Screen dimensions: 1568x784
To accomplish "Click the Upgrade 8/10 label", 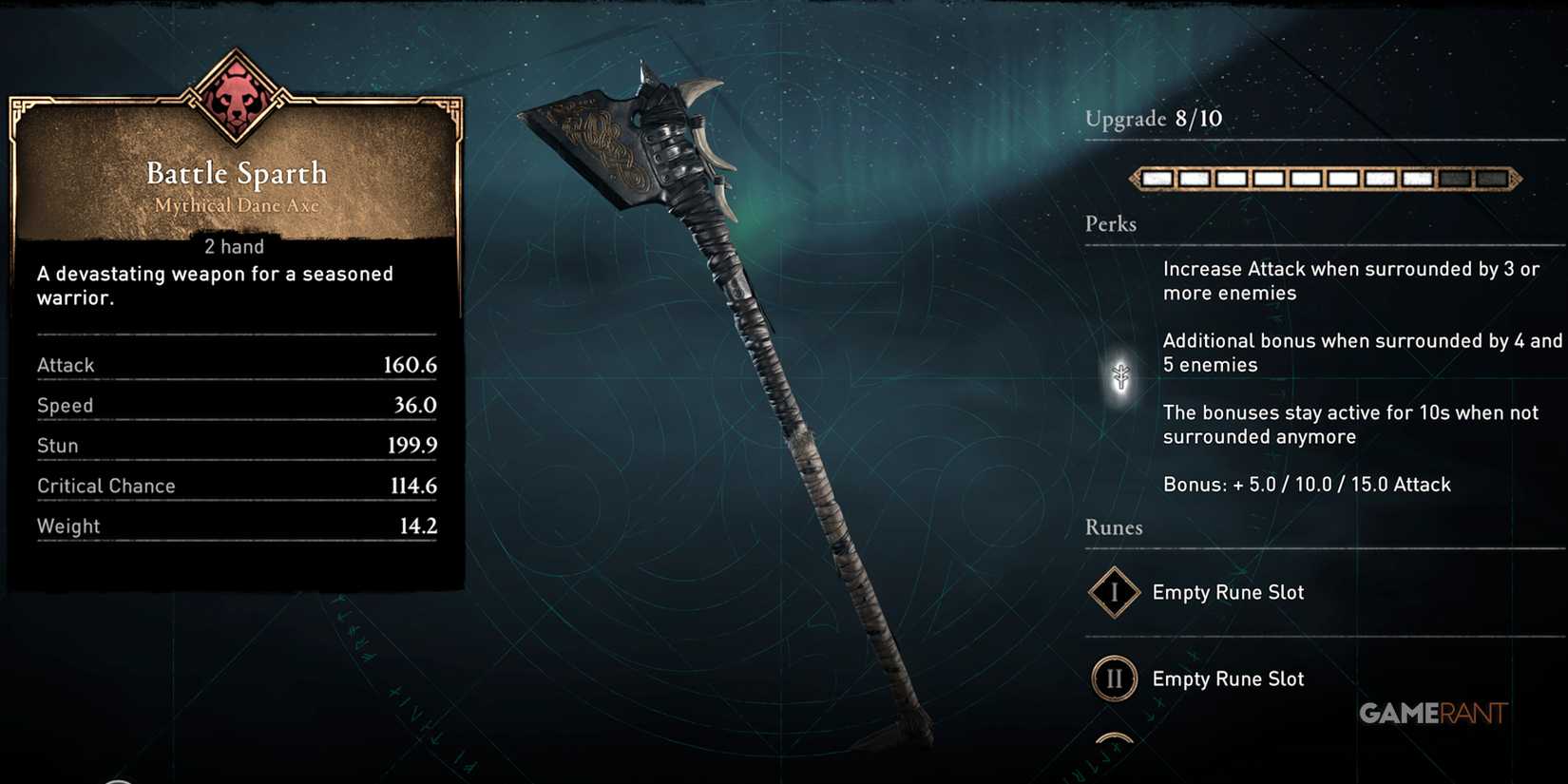I will point(1154,119).
